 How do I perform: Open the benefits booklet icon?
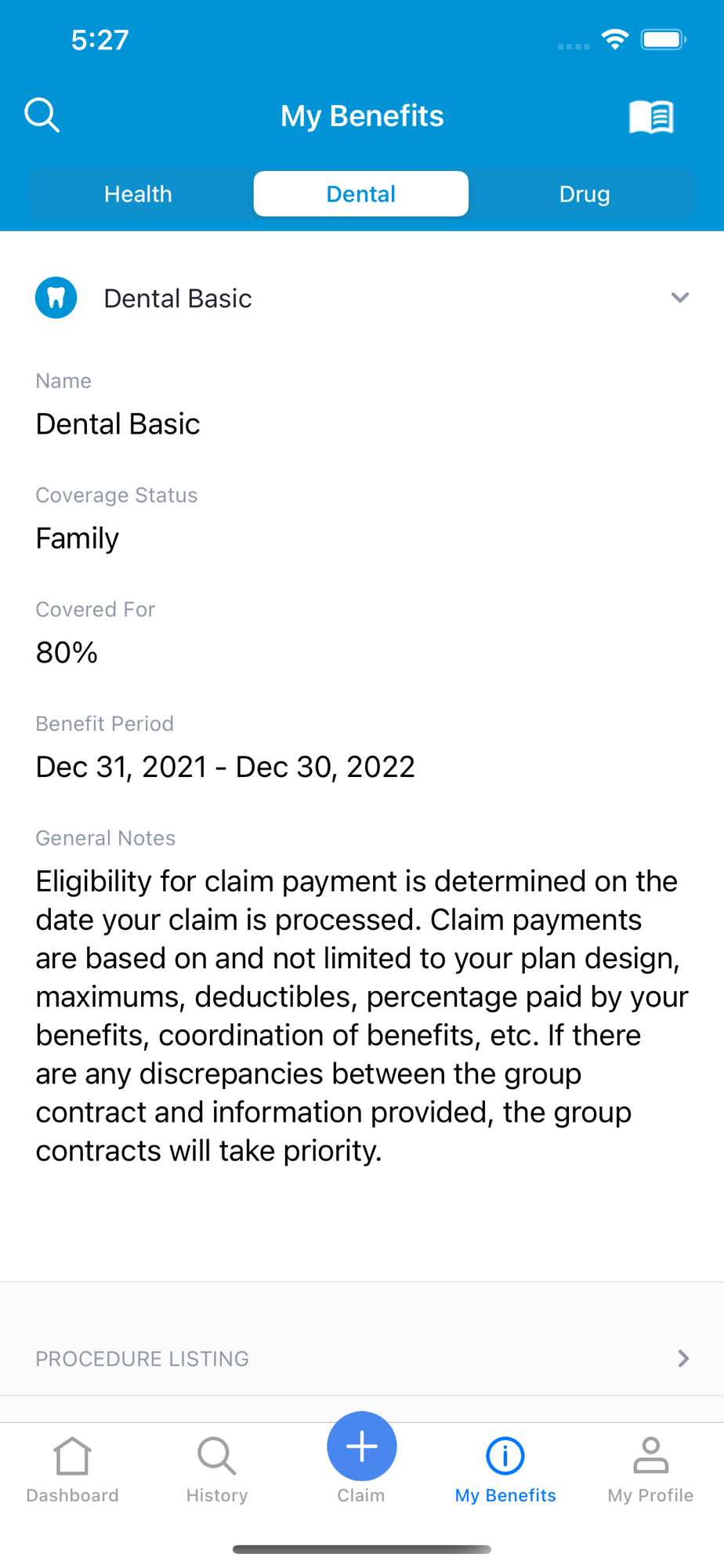pos(651,117)
